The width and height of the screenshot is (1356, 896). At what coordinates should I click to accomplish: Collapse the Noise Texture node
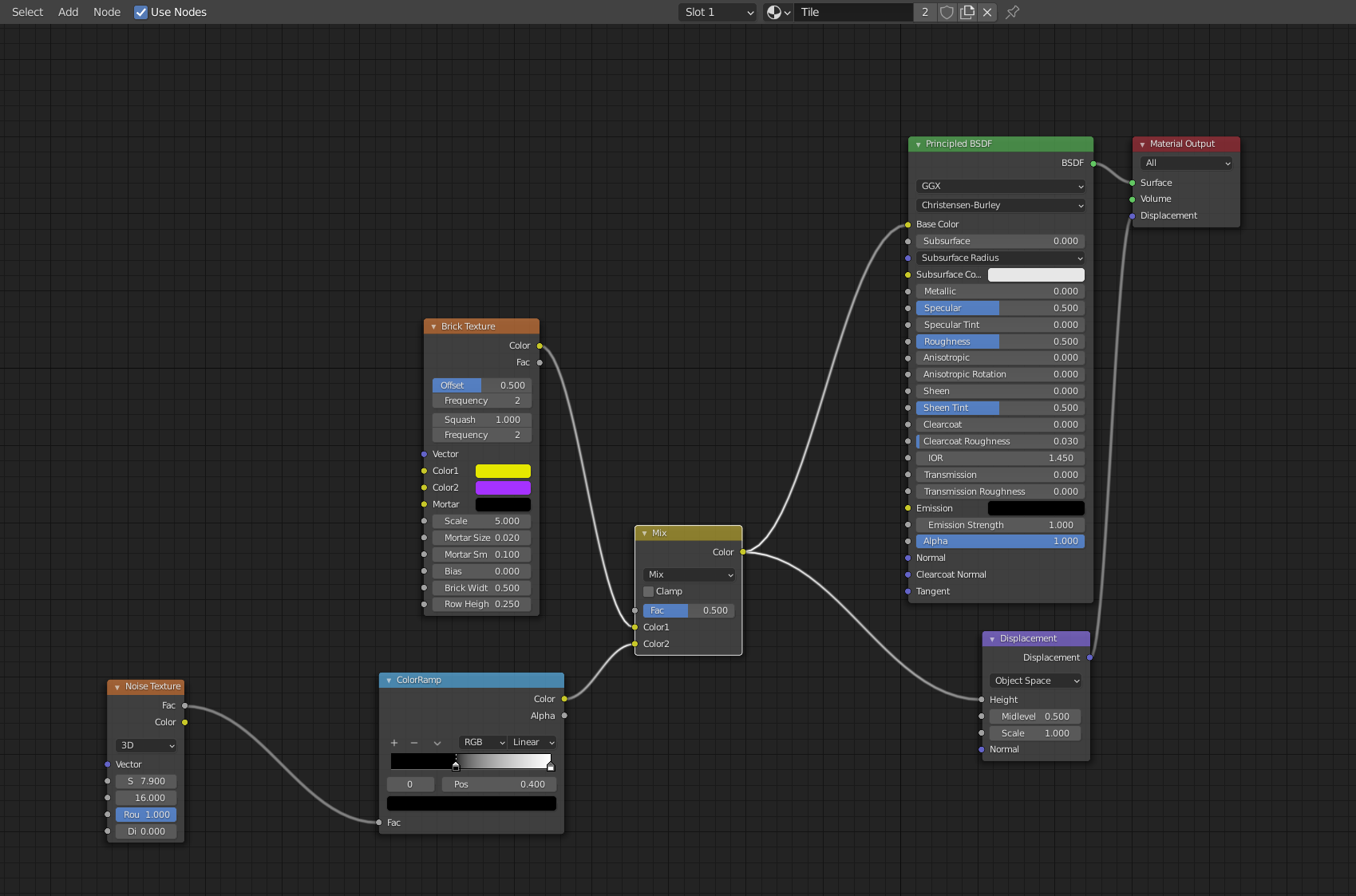click(x=117, y=687)
